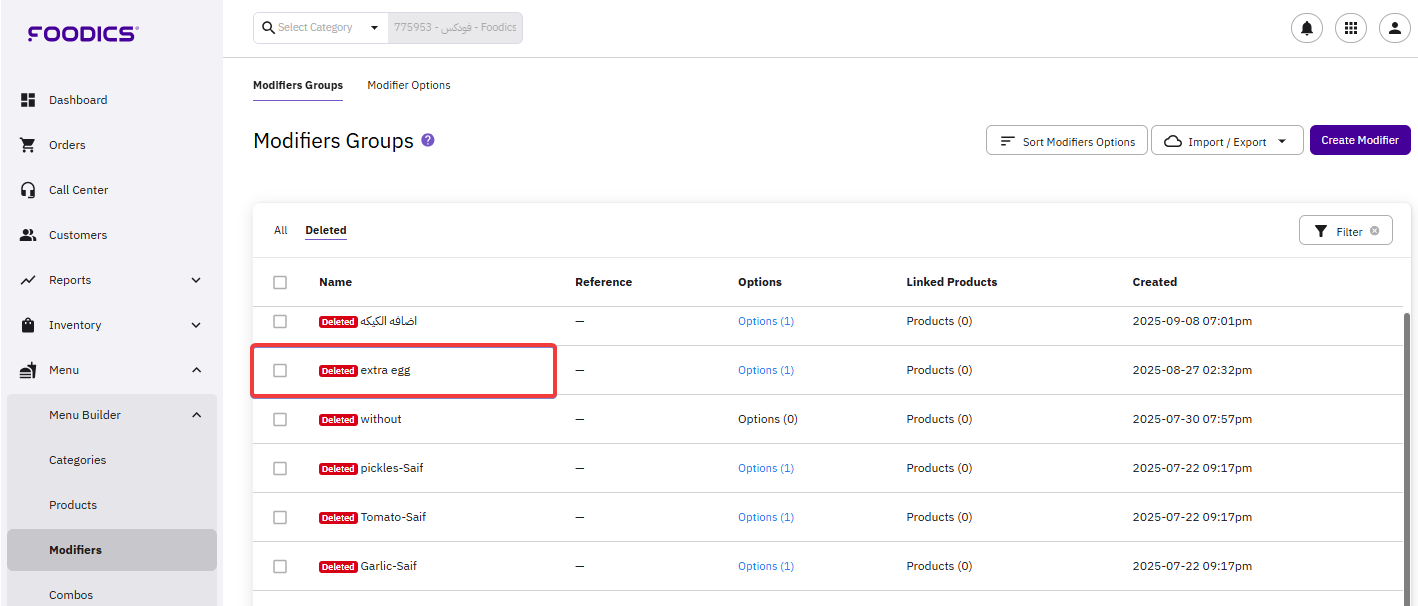Switch to the Modifier Options tab
Screen dimensions: 1418x606
408,85
